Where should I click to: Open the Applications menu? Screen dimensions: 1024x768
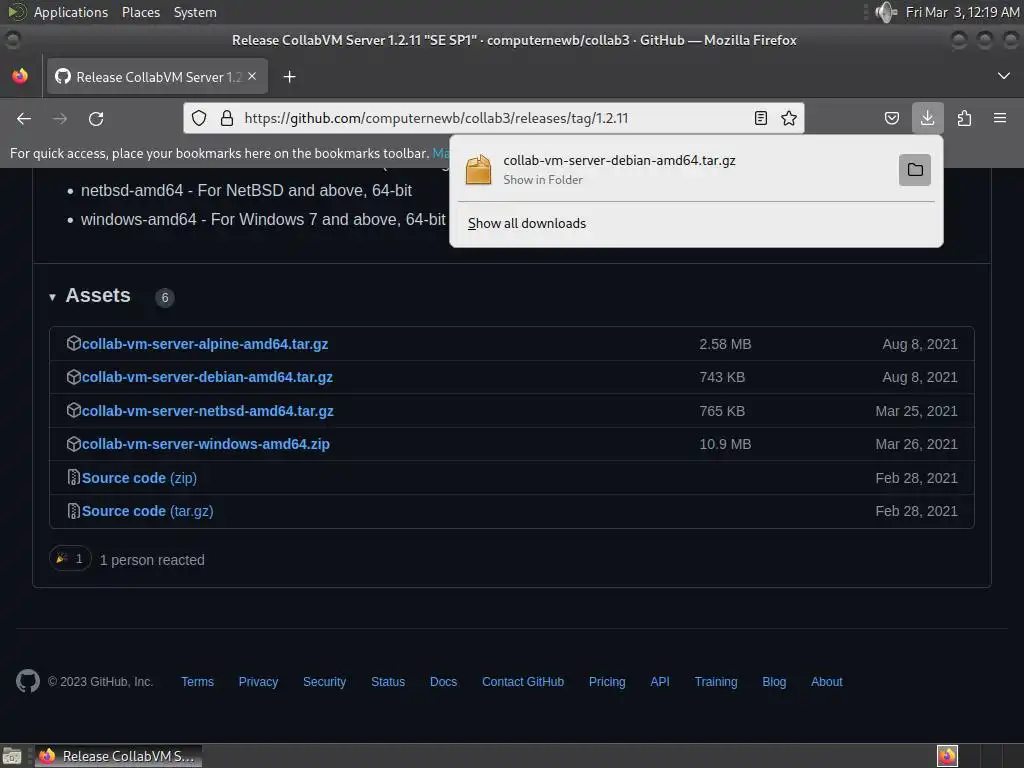pos(71,12)
